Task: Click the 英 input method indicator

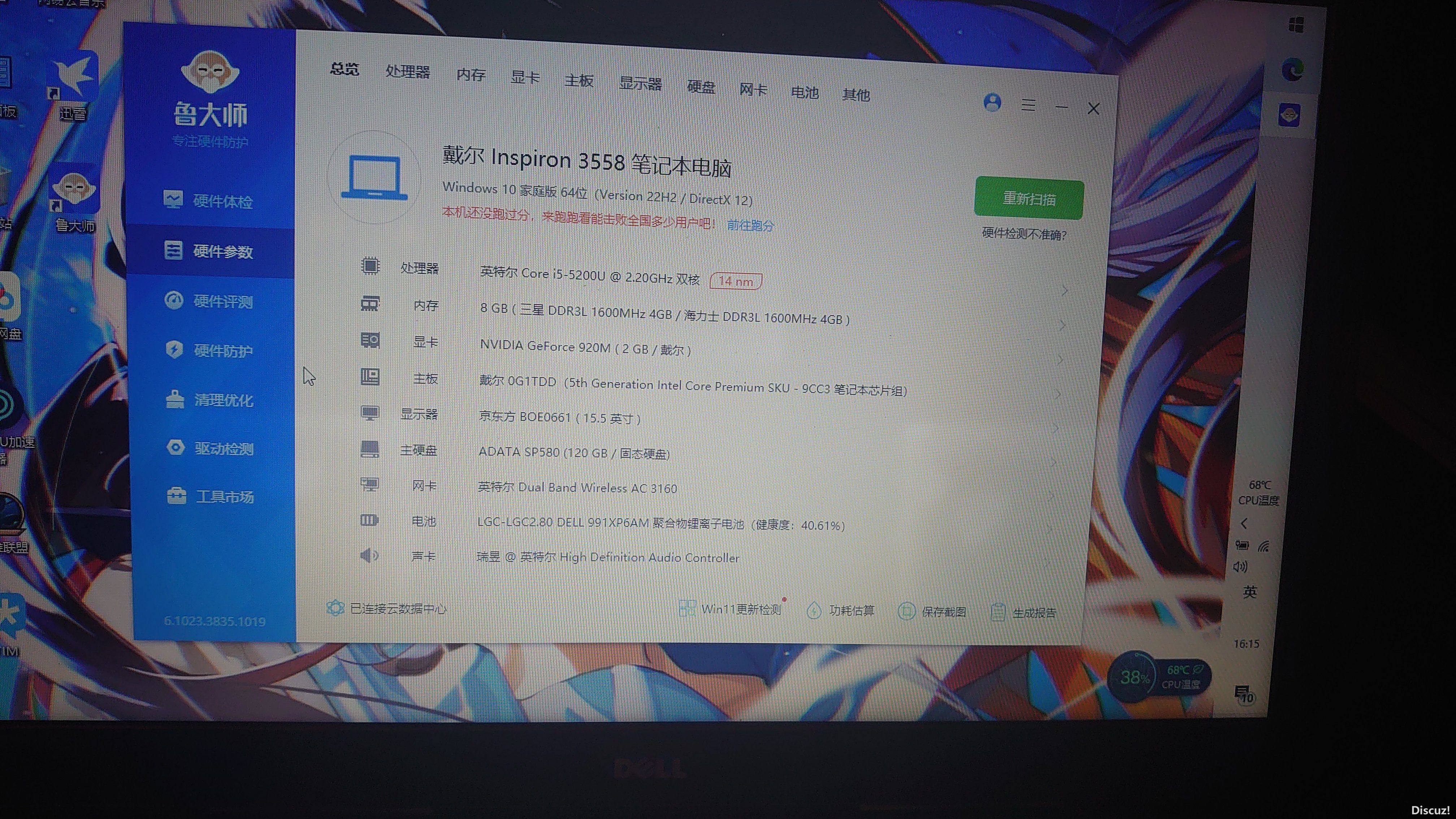Action: [x=1250, y=592]
